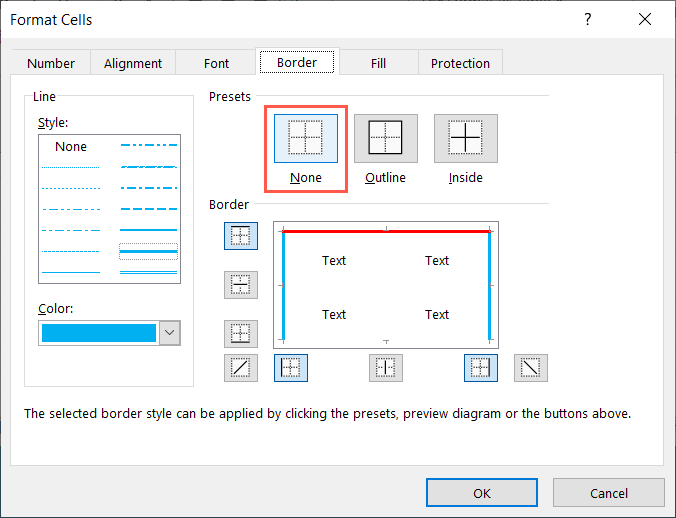676x518 pixels.
Task: Dismiss the dialog with Cancel
Action: point(609,493)
